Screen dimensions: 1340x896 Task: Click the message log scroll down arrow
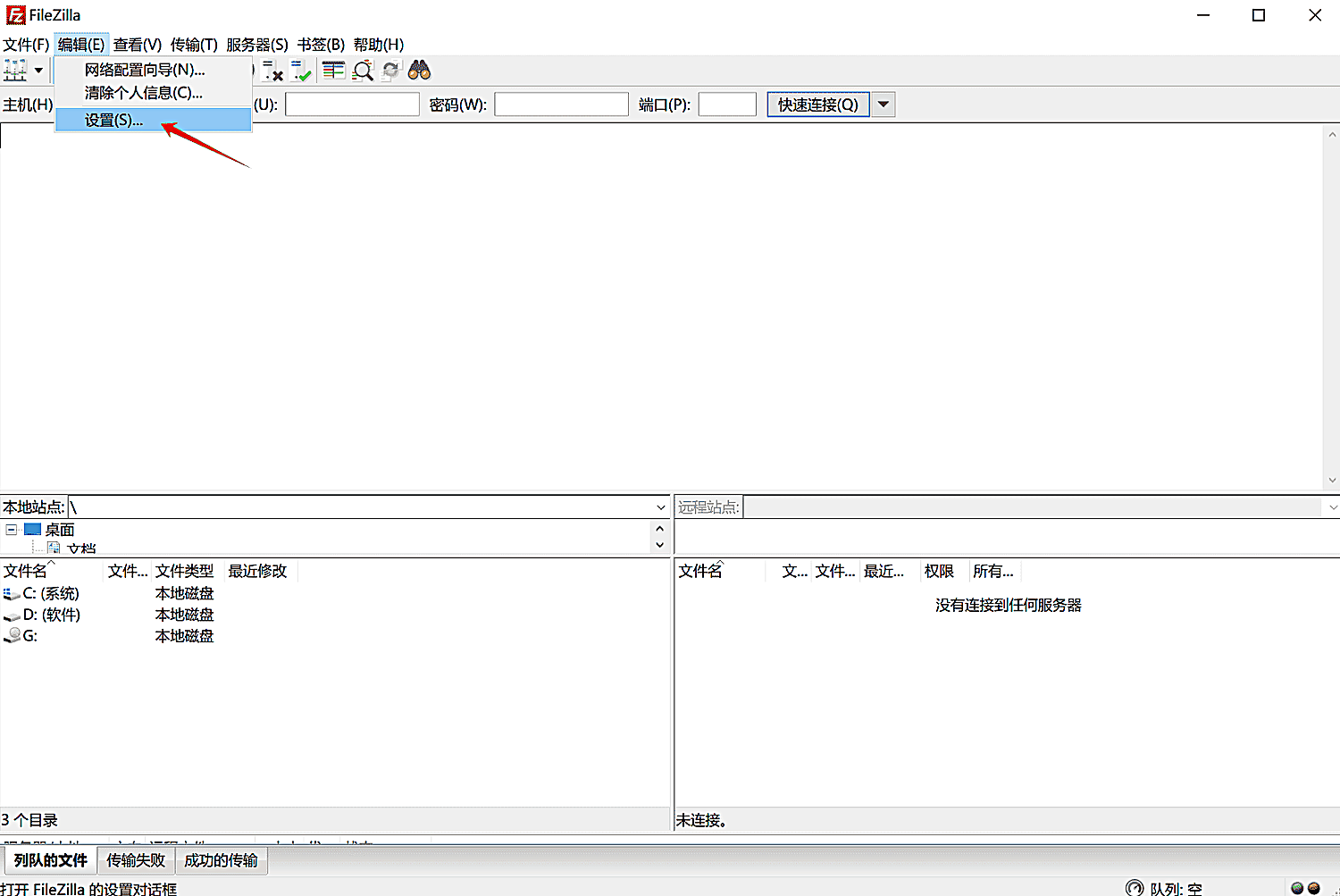(1332, 481)
